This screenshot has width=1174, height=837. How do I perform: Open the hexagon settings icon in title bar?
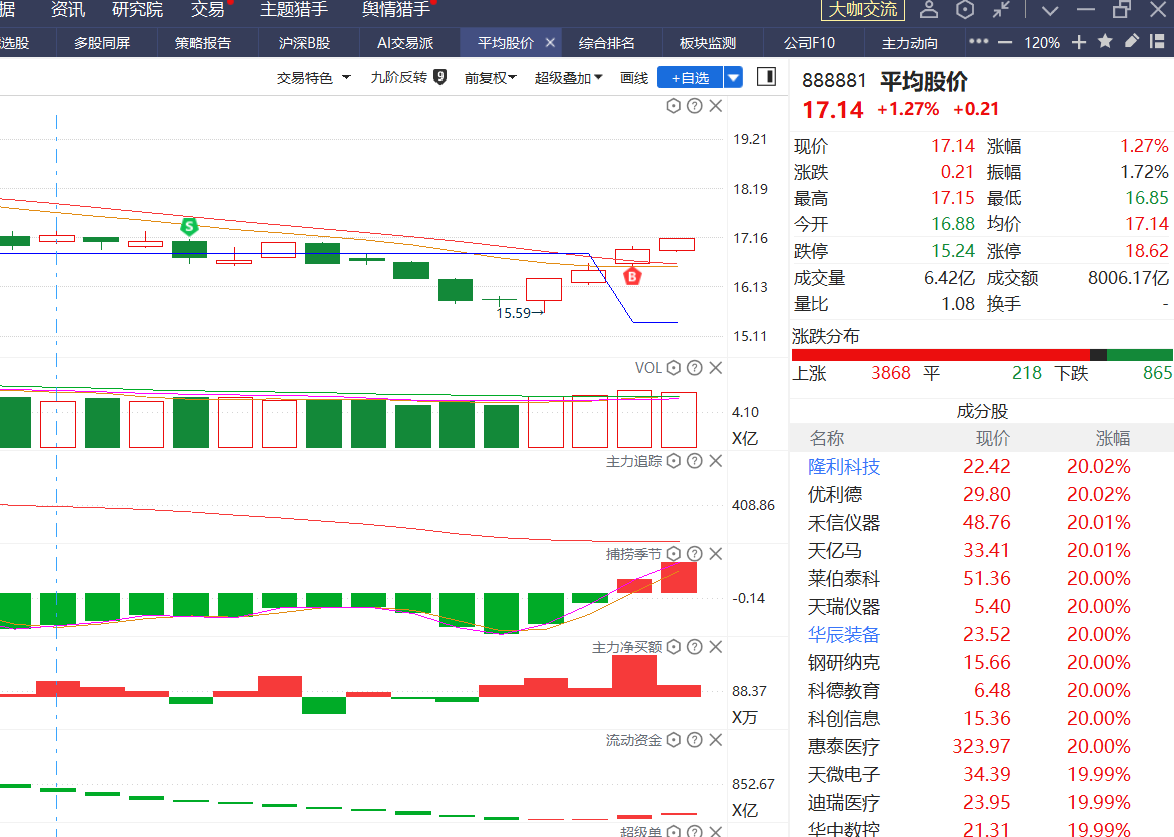[965, 10]
